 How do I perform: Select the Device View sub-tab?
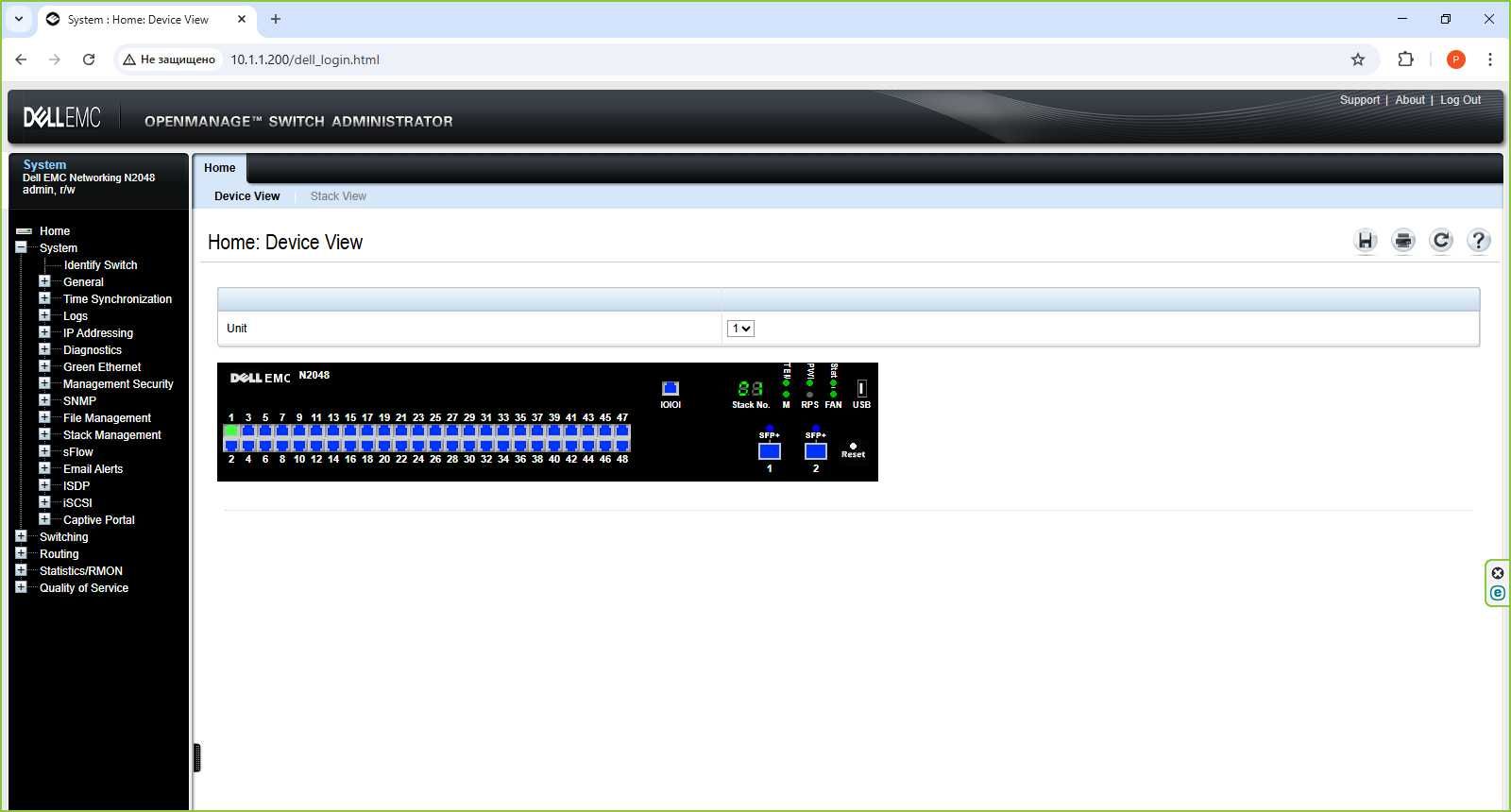pos(246,196)
